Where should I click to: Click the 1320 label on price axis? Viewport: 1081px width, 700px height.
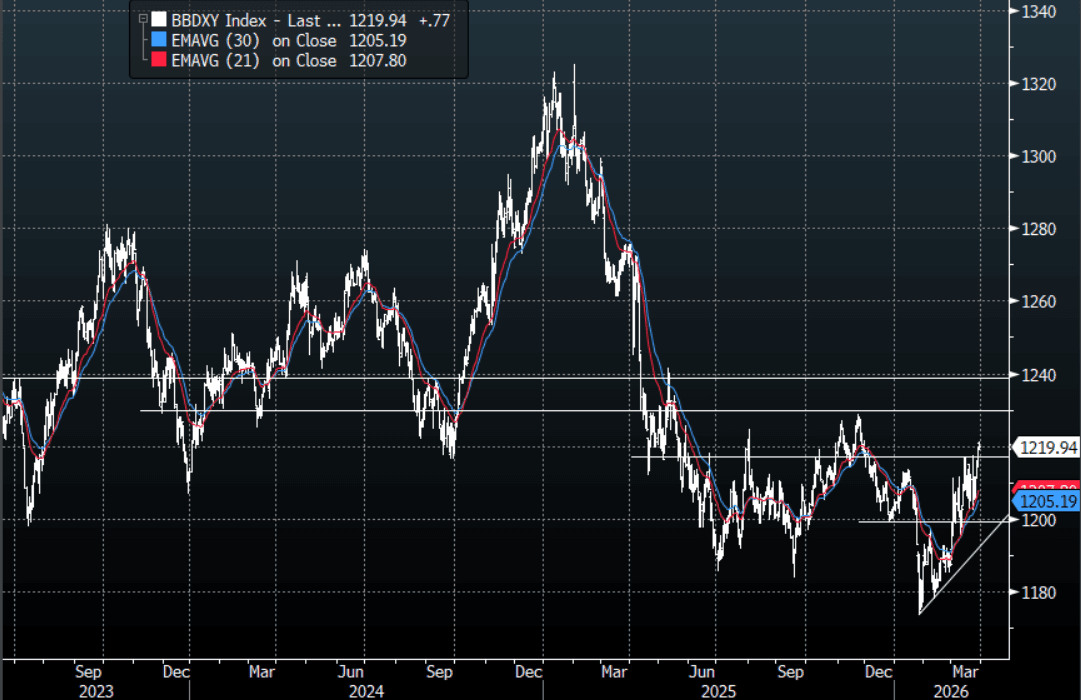[x=1040, y=84]
